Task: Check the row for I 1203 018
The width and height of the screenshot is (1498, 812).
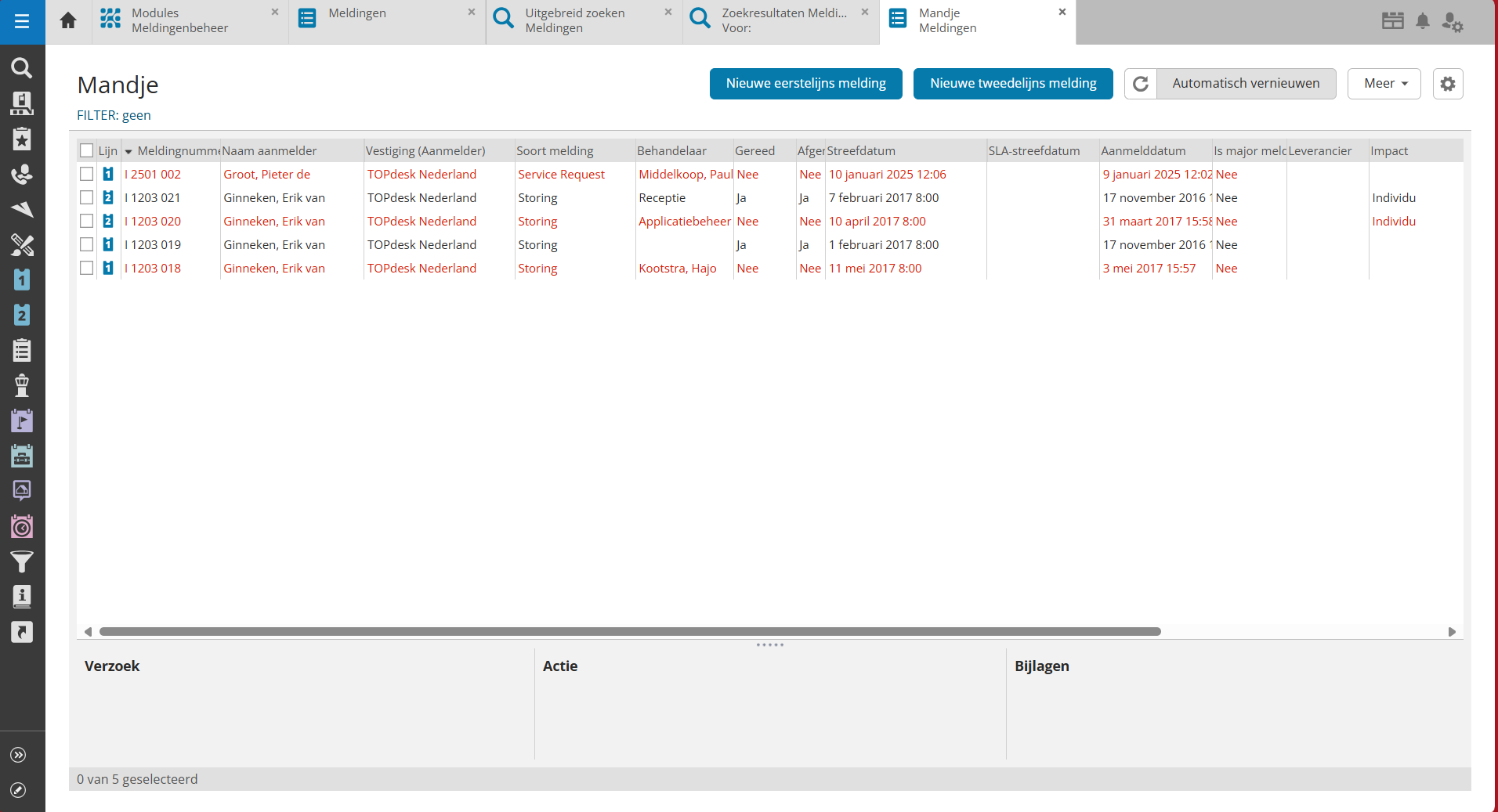Action: 87,269
